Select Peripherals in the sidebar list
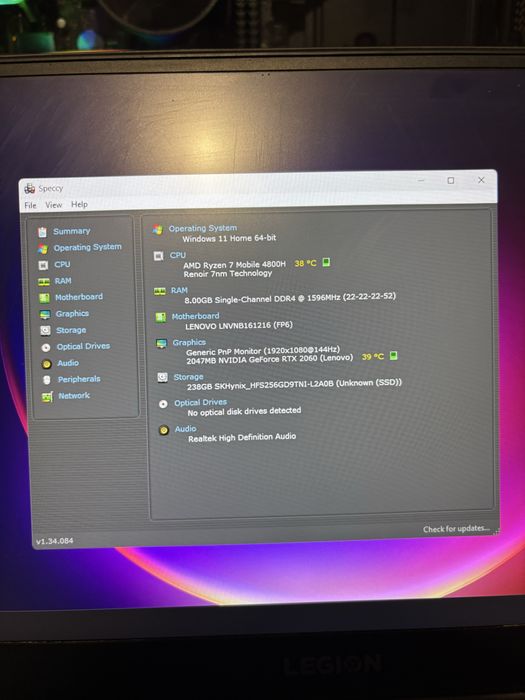The width and height of the screenshot is (525, 700). point(79,379)
